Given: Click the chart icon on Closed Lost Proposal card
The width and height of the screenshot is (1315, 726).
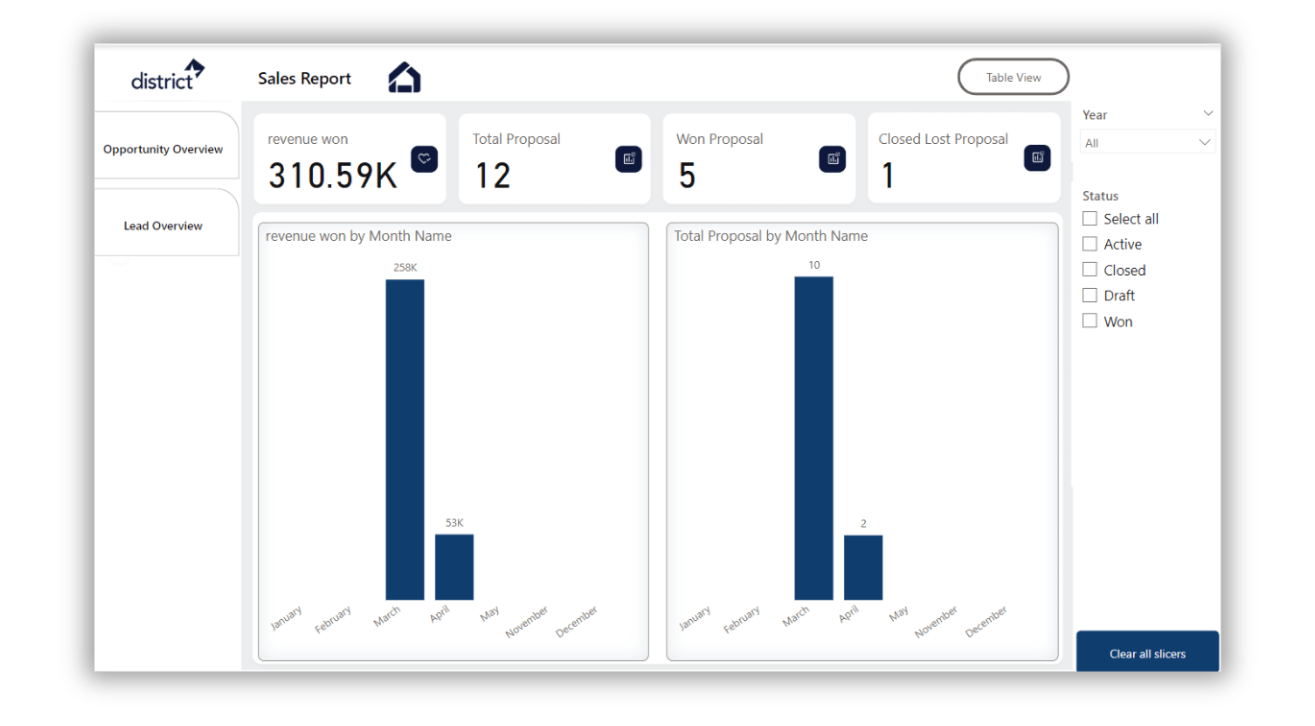Looking at the screenshot, I should point(1036,157).
